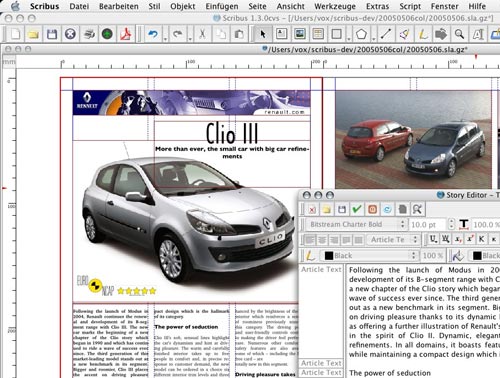This screenshot has height=378, width=500.
Task: Paste from clipboard icon
Action: point(239,34)
